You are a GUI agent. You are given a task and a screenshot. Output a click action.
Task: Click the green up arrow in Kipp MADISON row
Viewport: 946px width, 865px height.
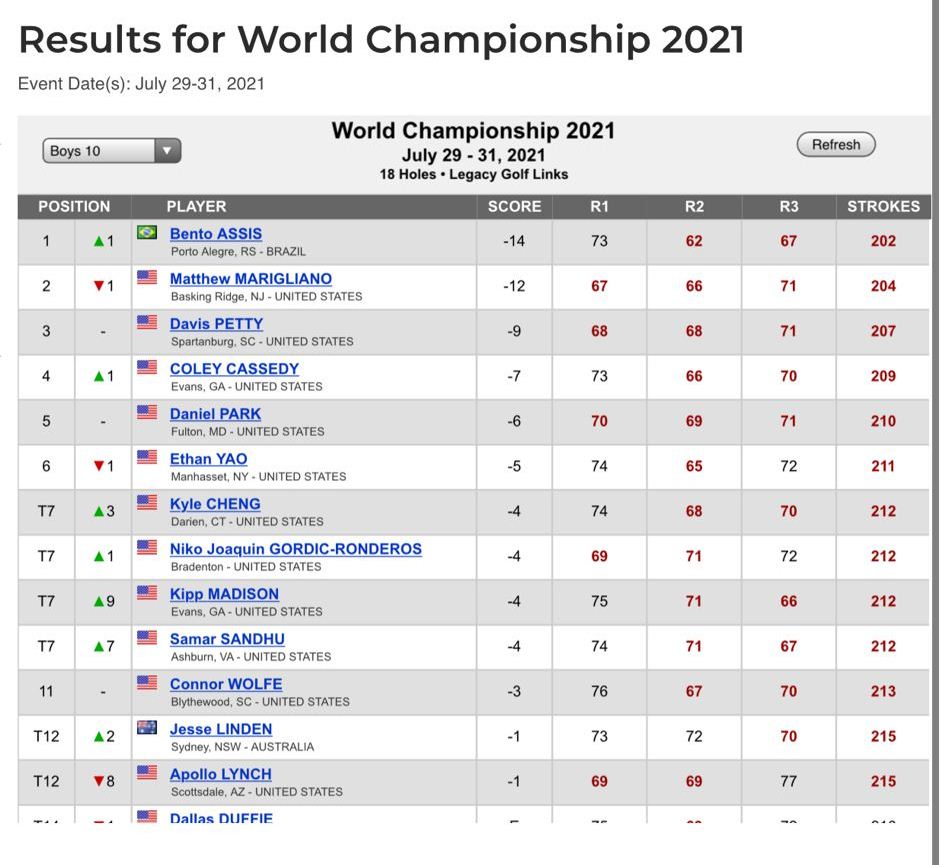98,602
